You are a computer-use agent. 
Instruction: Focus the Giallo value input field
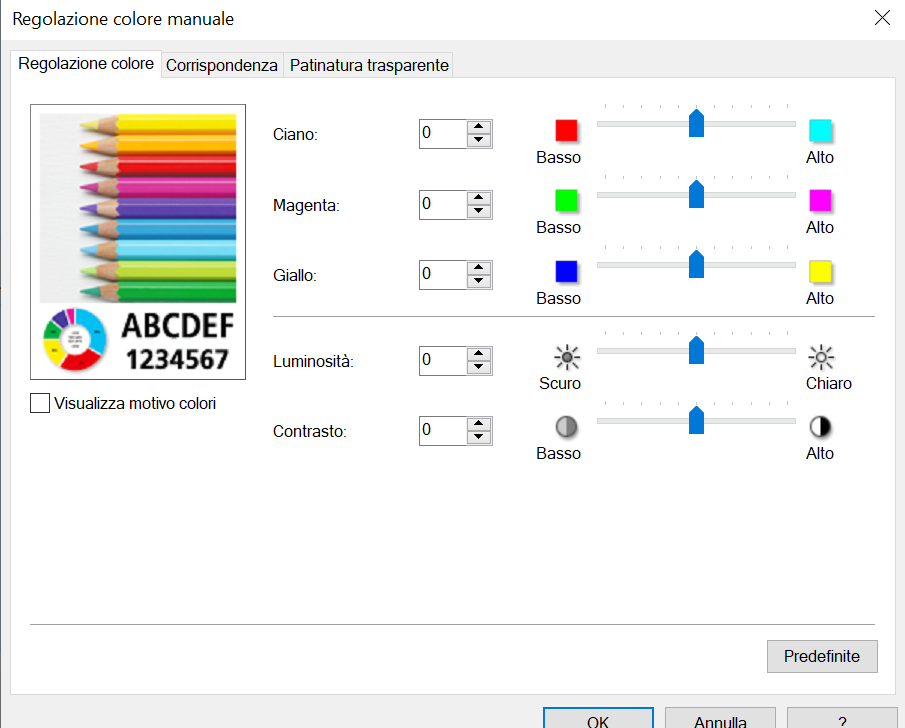(x=443, y=275)
